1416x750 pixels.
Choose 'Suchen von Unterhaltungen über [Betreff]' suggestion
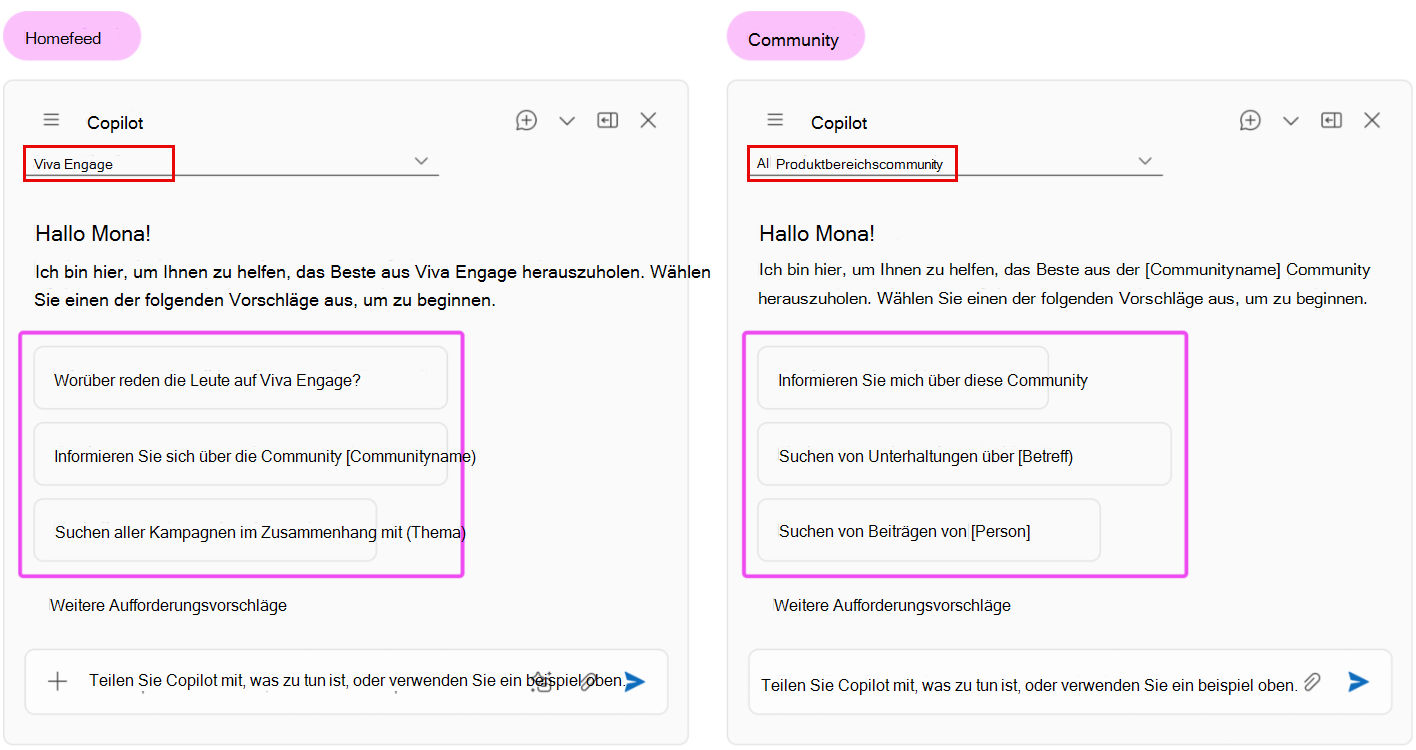(x=964, y=454)
